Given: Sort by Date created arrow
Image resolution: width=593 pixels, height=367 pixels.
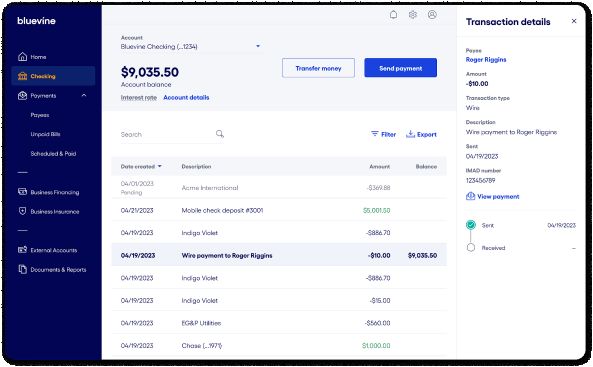Looking at the screenshot, I should (160, 166).
